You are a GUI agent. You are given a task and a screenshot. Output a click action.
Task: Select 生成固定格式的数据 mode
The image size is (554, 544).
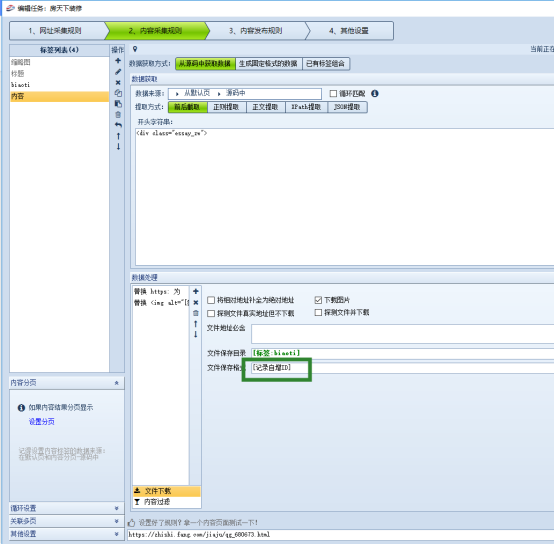pyautogui.click(x=268, y=64)
